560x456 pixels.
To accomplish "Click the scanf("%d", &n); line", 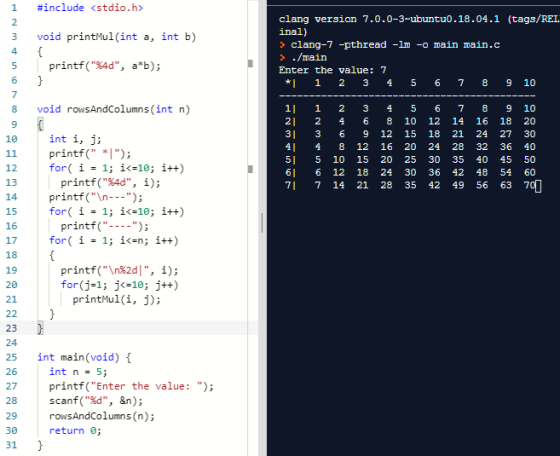I will point(96,401).
